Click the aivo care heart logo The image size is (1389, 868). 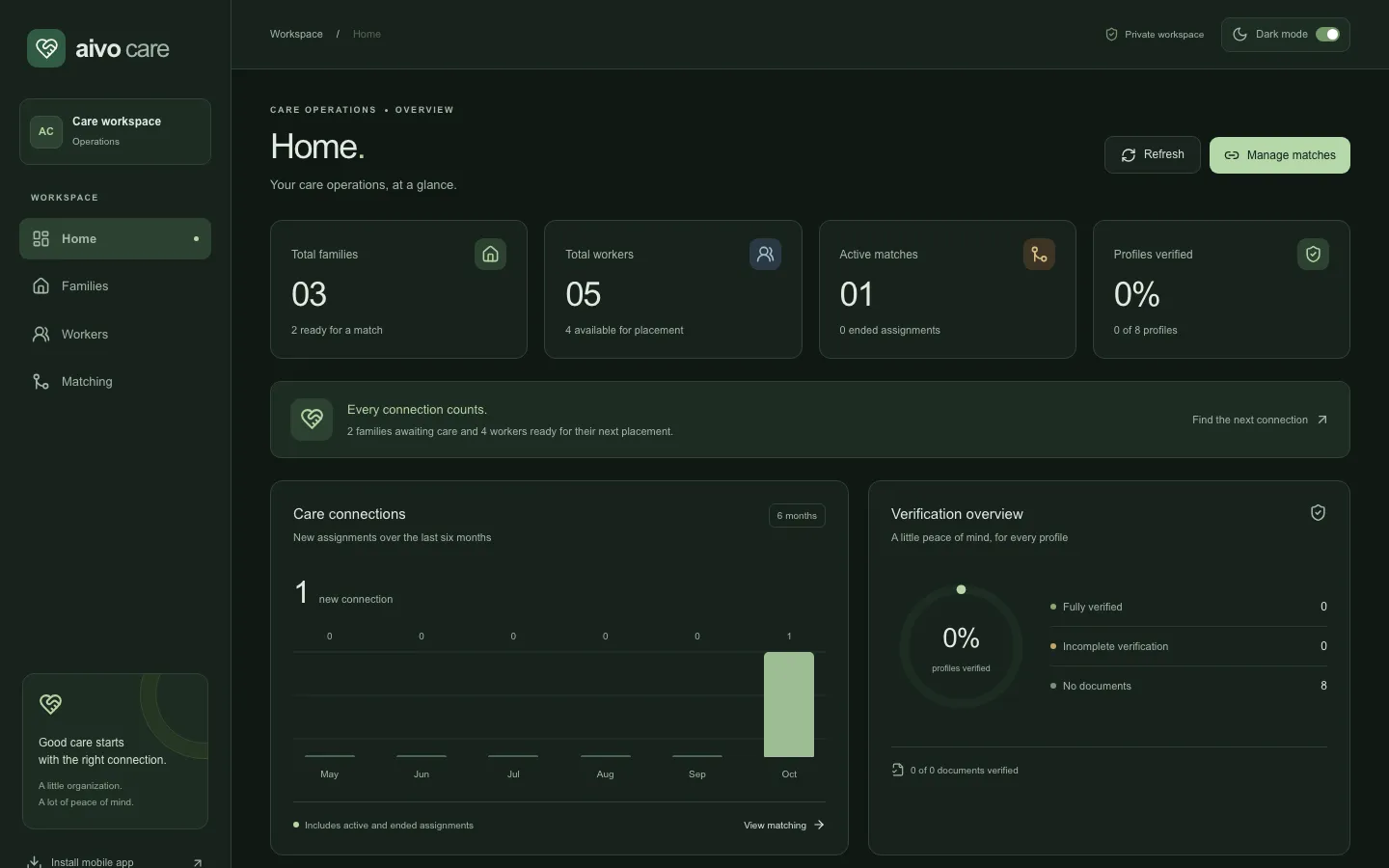(46, 48)
